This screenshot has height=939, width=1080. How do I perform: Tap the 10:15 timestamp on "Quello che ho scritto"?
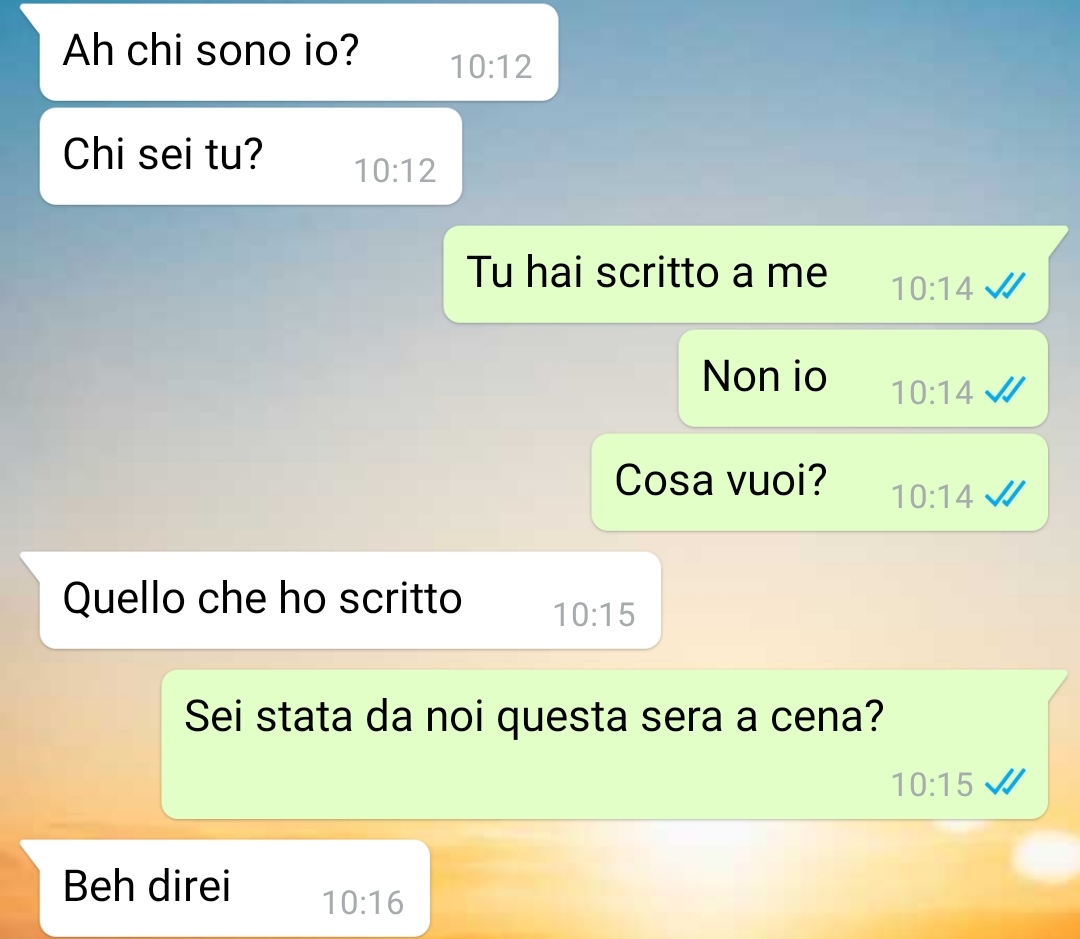tap(594, 615)
